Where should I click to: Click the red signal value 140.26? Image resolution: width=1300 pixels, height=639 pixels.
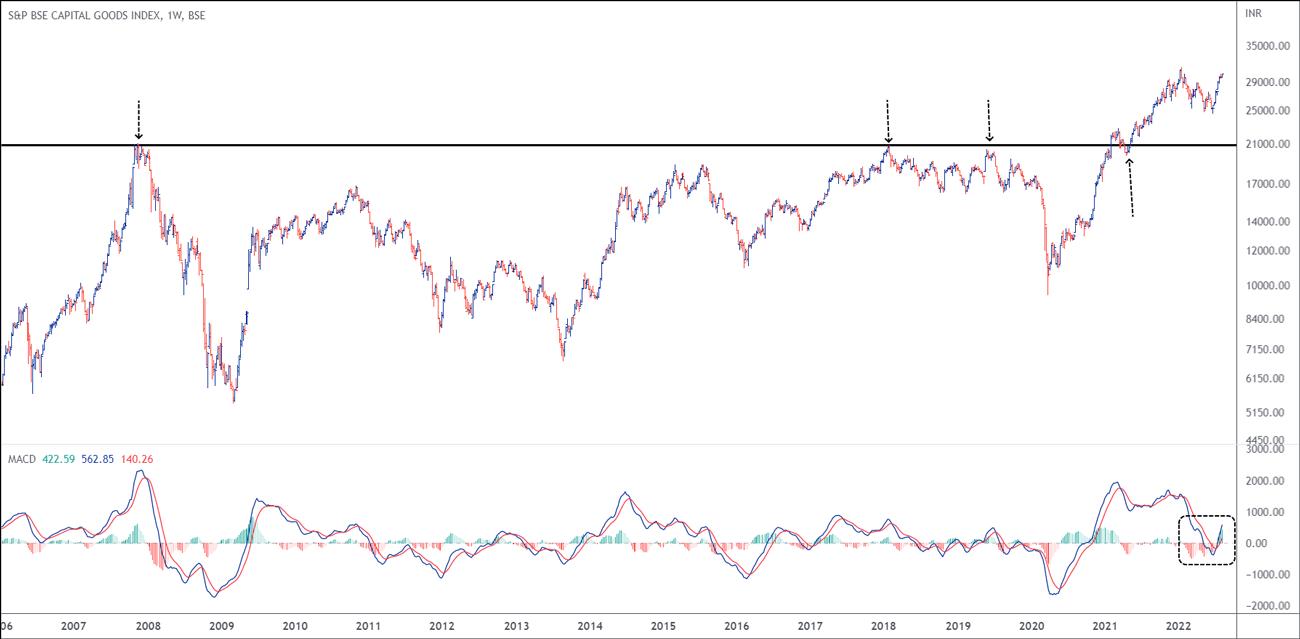coord(137,459)
